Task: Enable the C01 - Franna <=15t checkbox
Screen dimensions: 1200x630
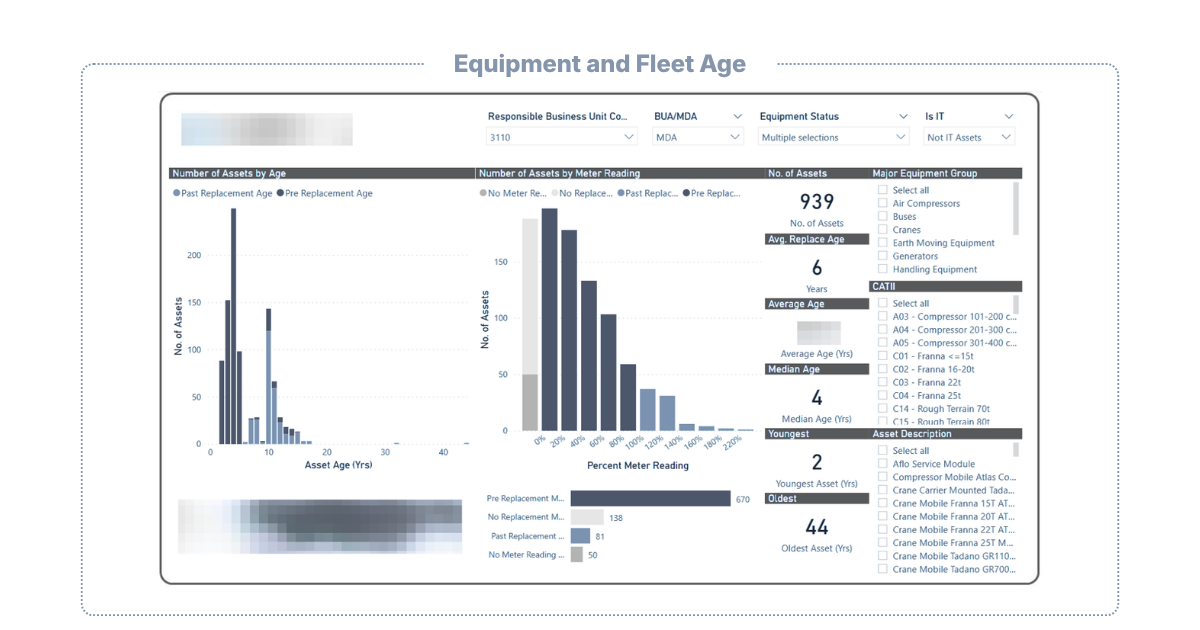Action: pyautogui.click(x=883, y=355)
